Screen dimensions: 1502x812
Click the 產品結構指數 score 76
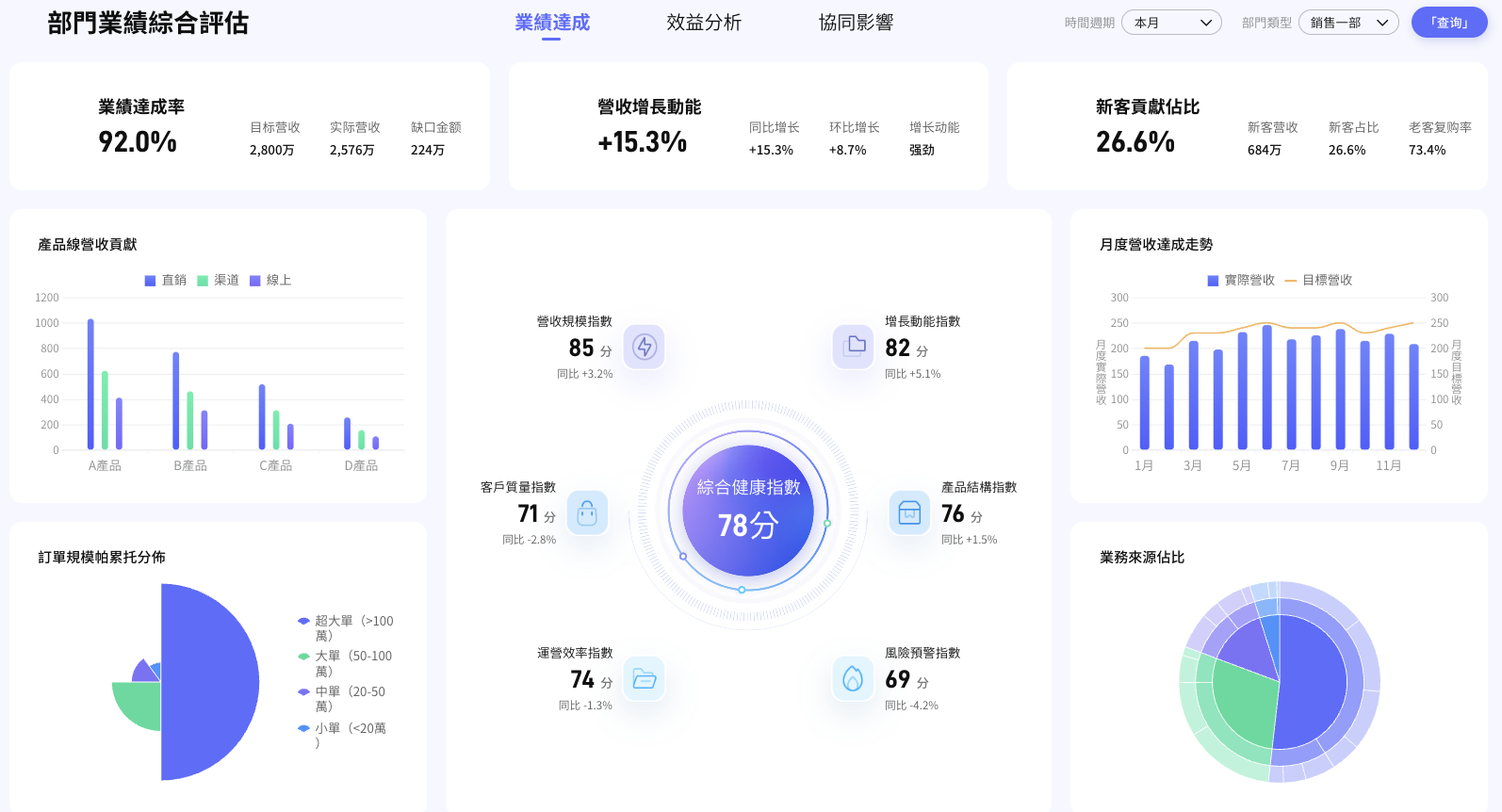point(954,513)
